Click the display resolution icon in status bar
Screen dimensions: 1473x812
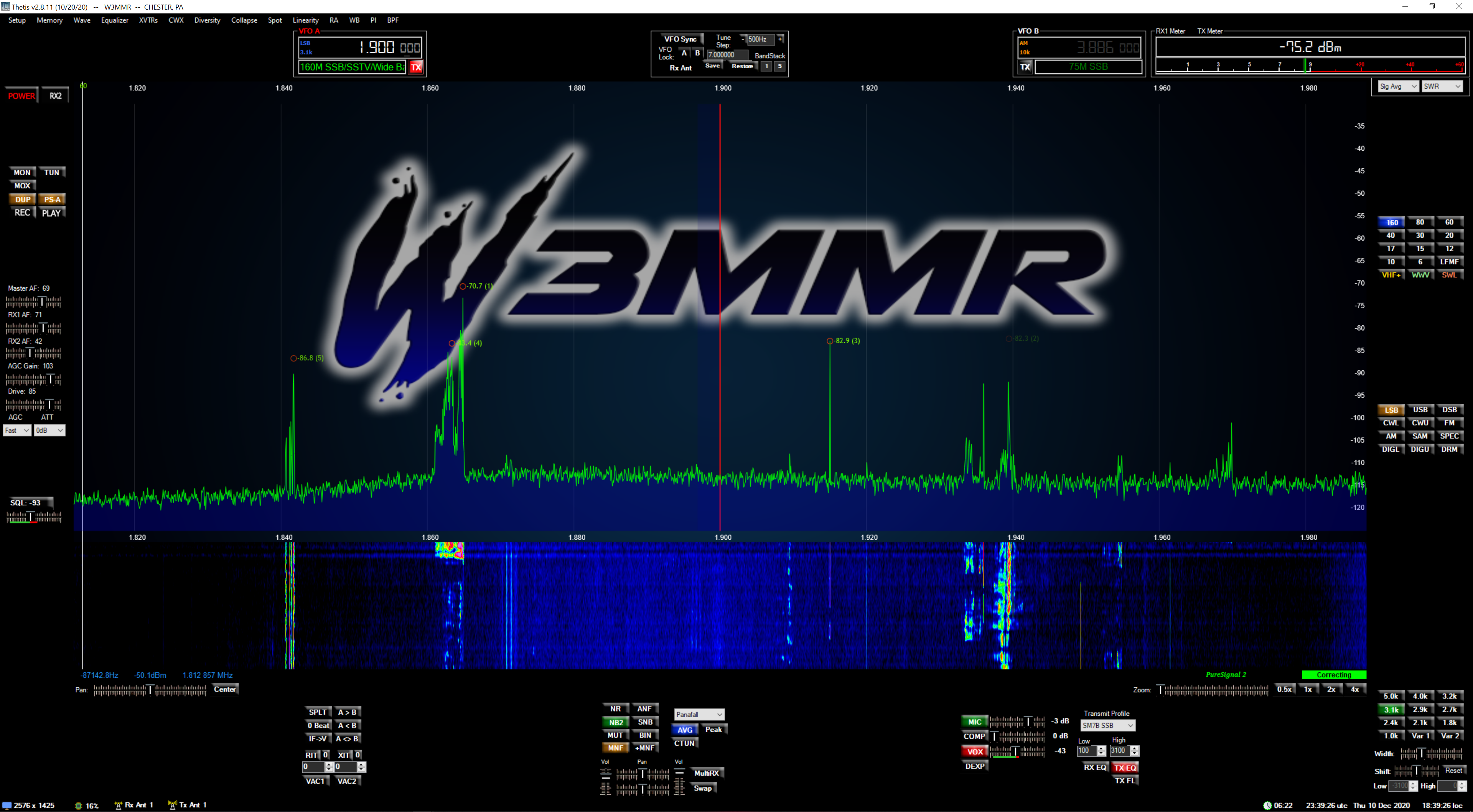point(7,805)
